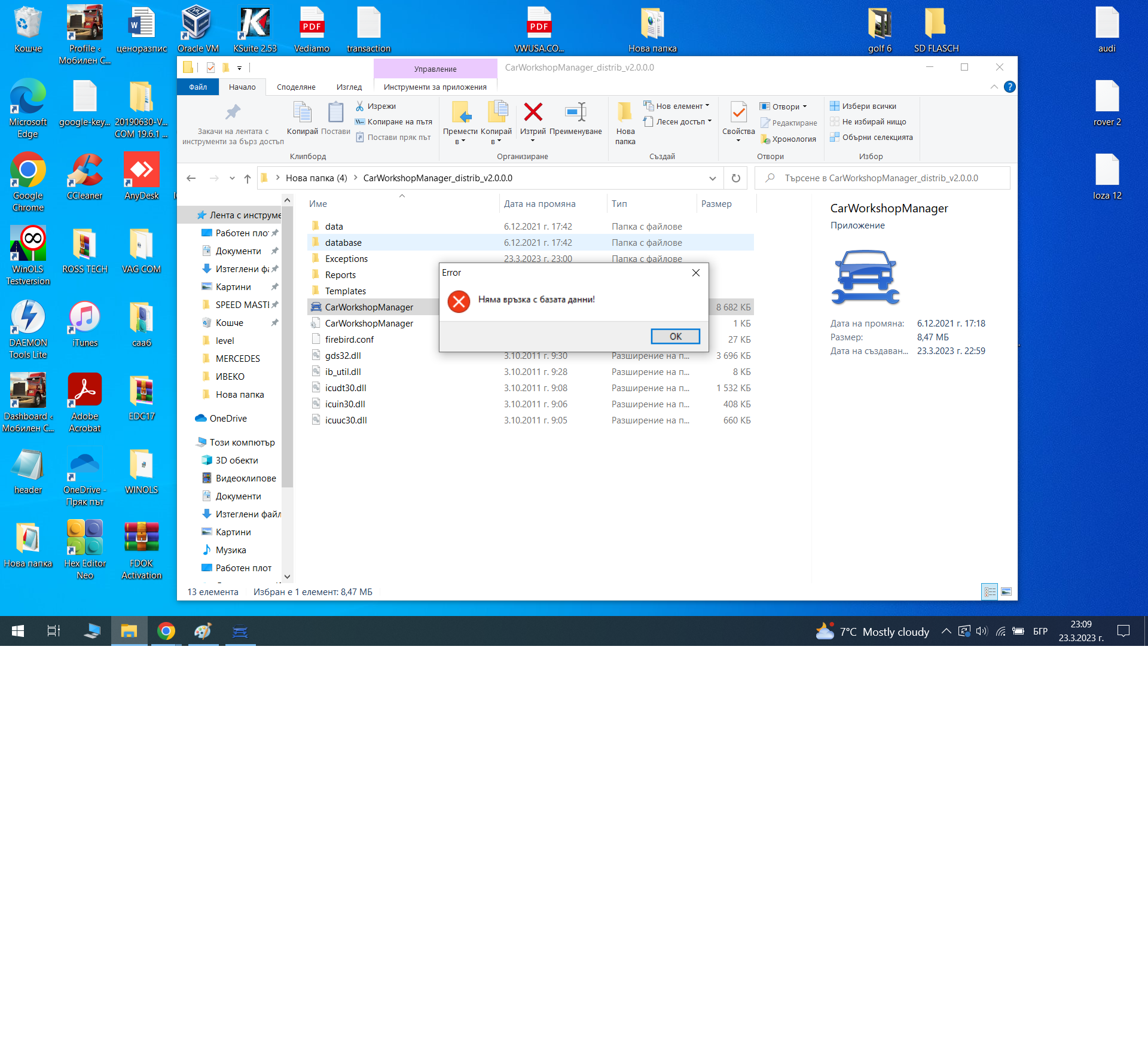
Task: Open the blue help question mark icon
Action: tap(1010, 87)
